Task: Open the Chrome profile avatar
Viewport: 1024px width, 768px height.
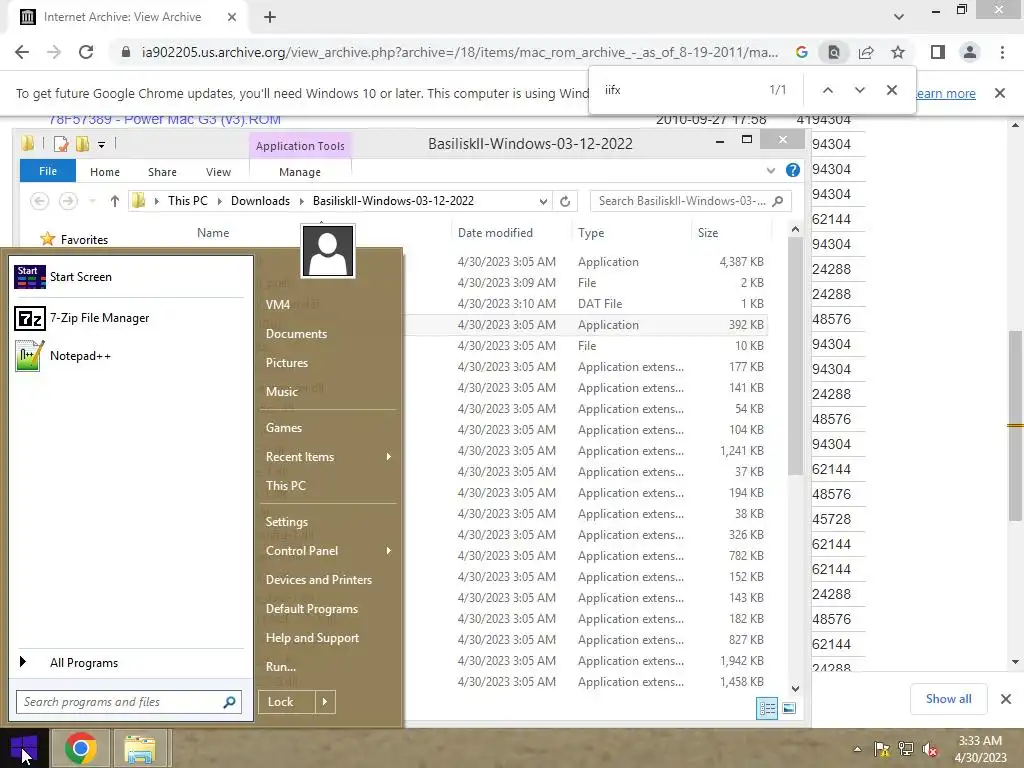Action: click(970, 52)
